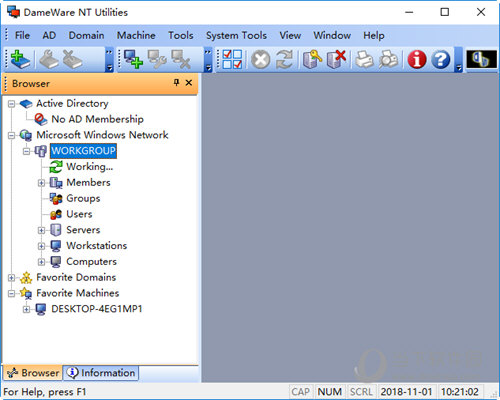Expand the Favorite Domains node
The image size is (500, 400).
(x=12, y=277)
